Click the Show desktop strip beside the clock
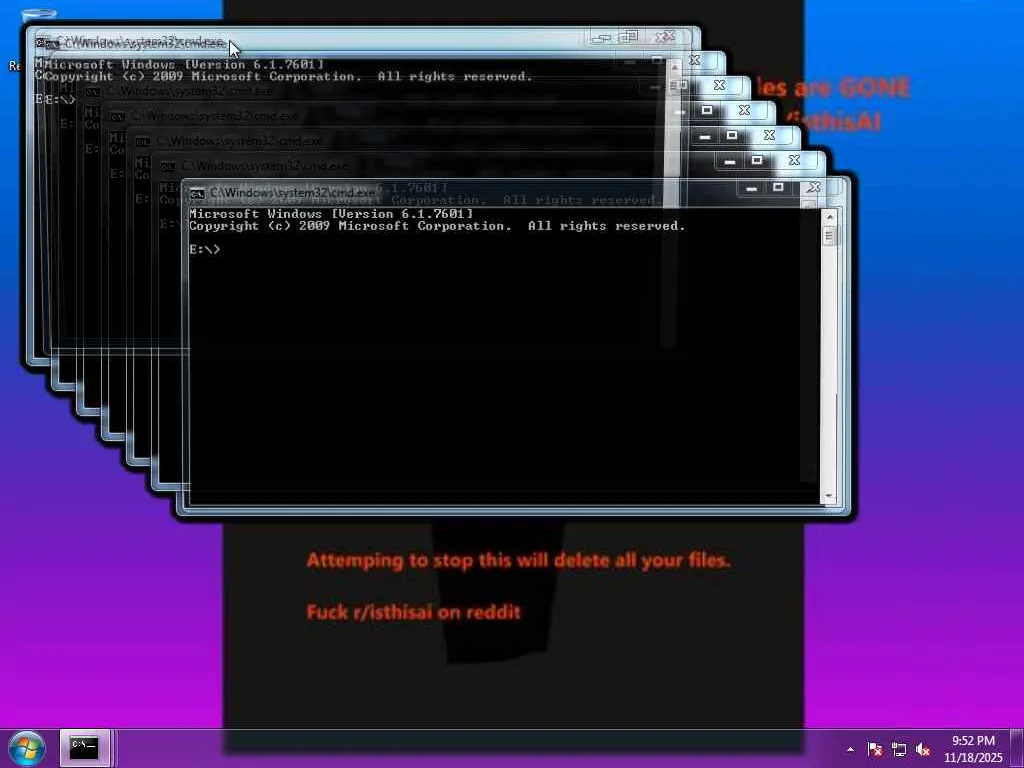The height and width of the screenshot is (768, 1024). click(x=1016, y=748)
